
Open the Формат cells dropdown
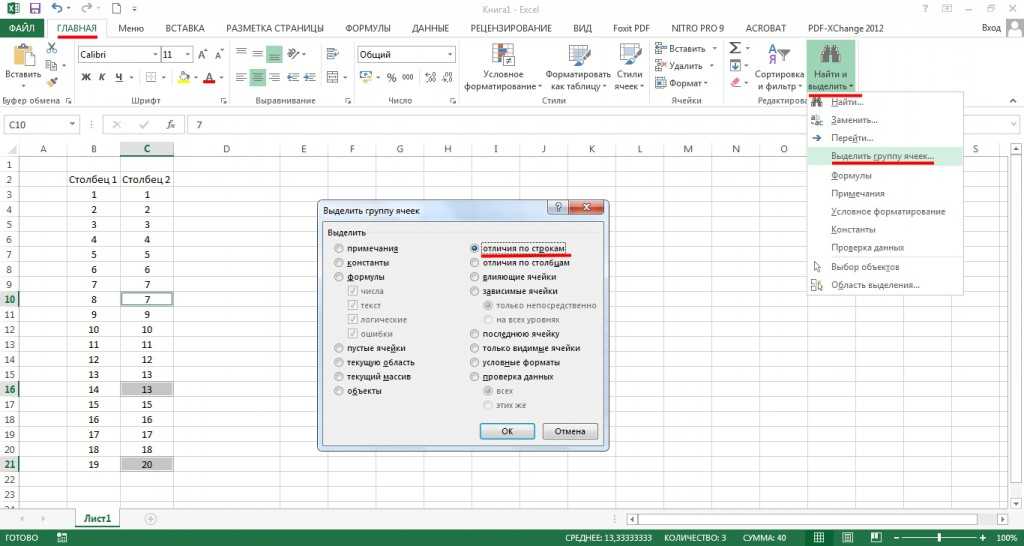pyautogui.click(x=681, y=83)
